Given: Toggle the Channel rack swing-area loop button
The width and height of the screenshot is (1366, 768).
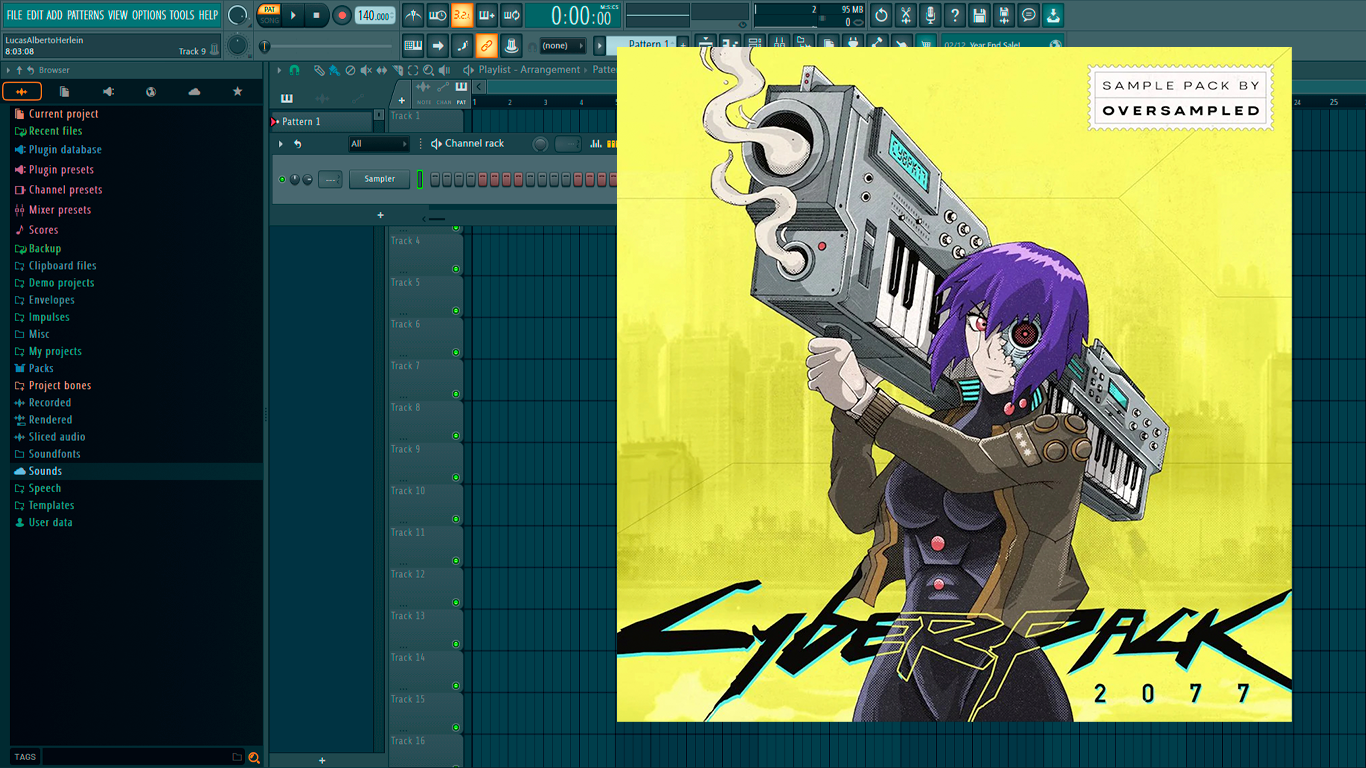Looking at the screenshot, I should 568,144.
